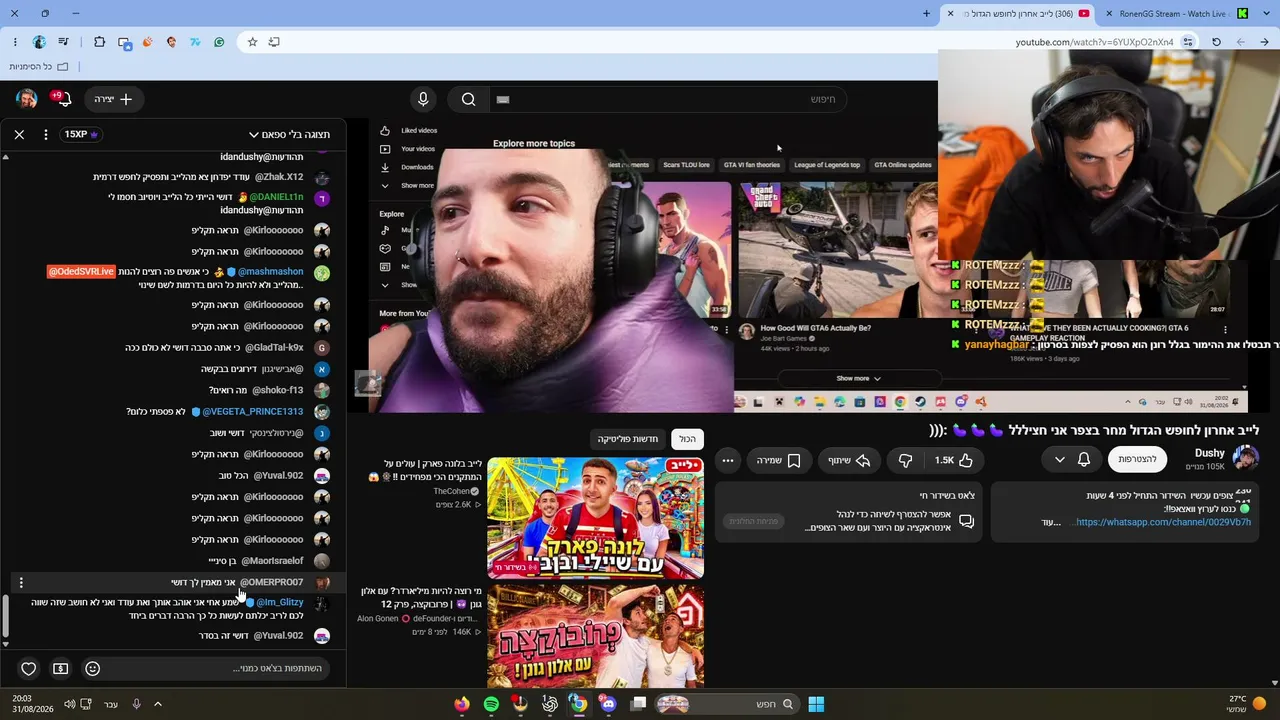
Task: Click the Im_Glitzy chat username
Action: pos(280,602)
